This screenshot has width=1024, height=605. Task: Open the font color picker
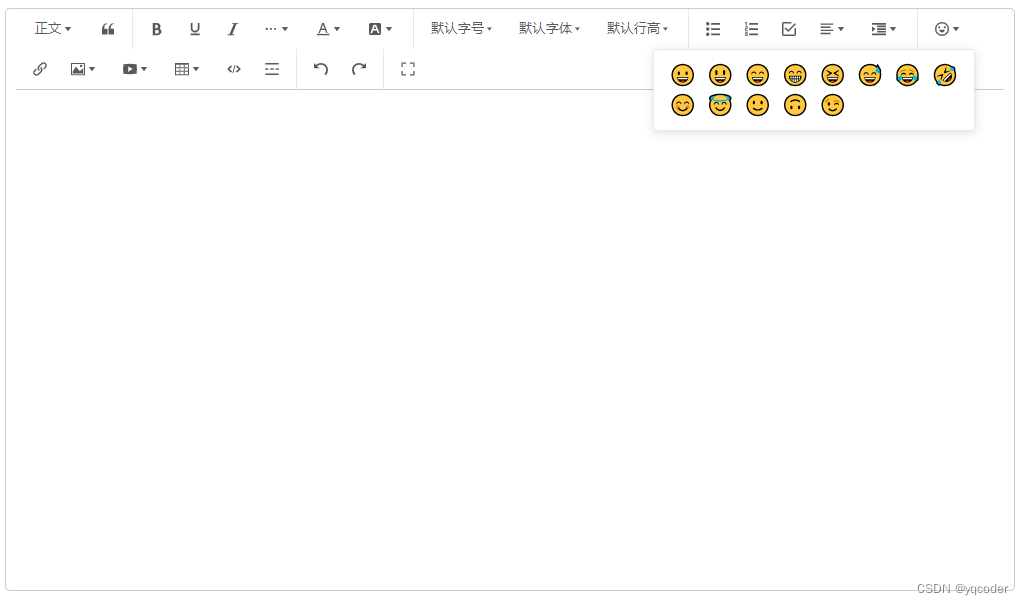[x=328, y=29]
